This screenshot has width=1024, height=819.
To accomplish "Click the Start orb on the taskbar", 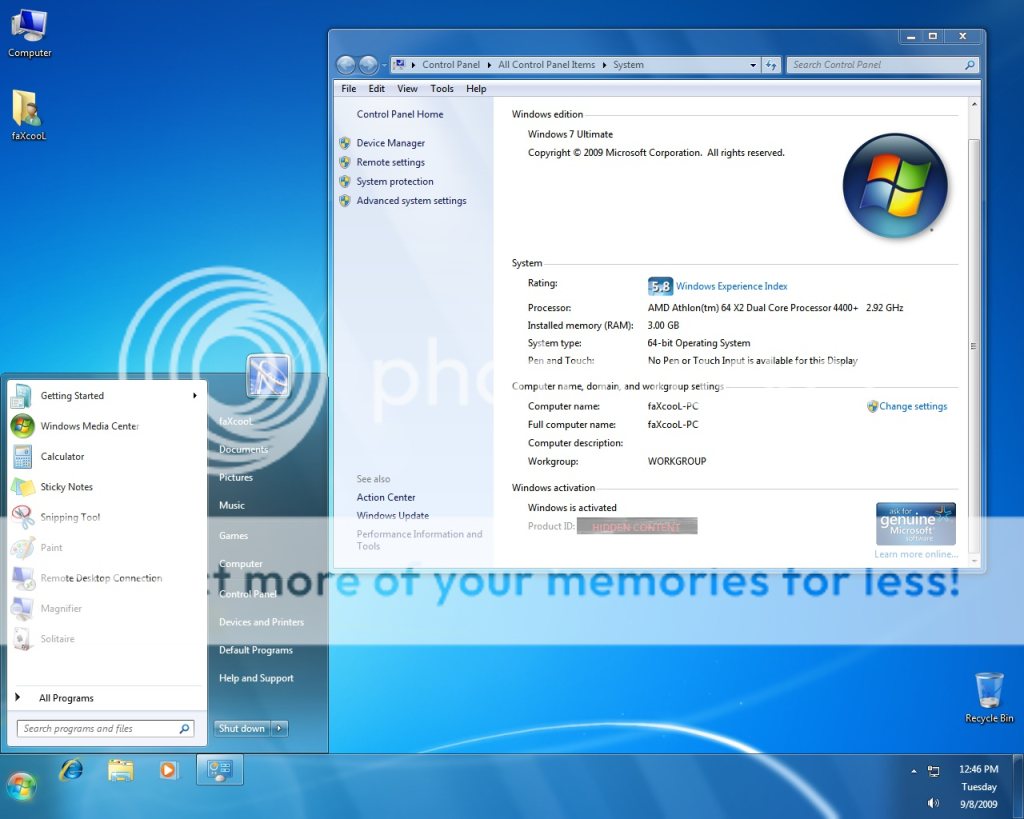I will click(21, 786).
